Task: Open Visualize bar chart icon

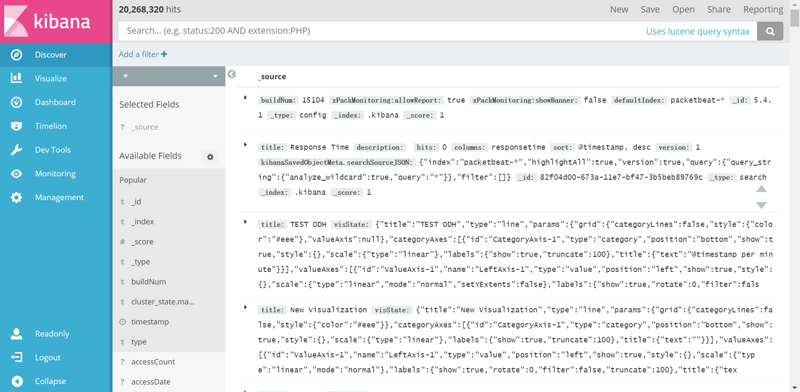Action: click(x=16, y=78)
